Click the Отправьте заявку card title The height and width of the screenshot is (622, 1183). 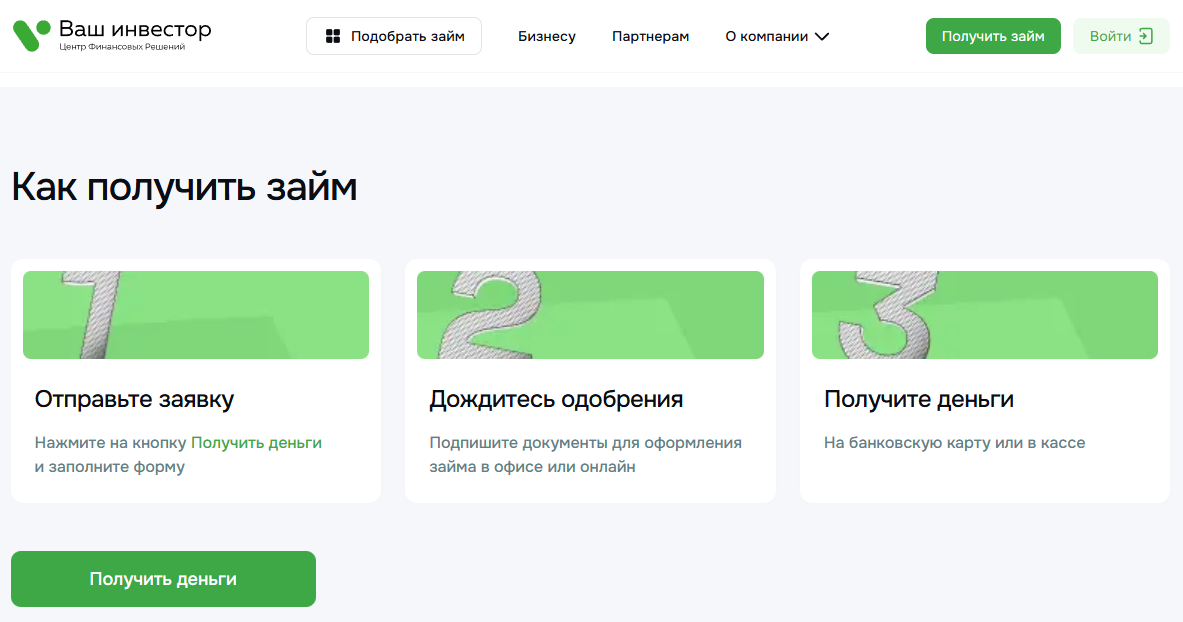tap(134, 400)
